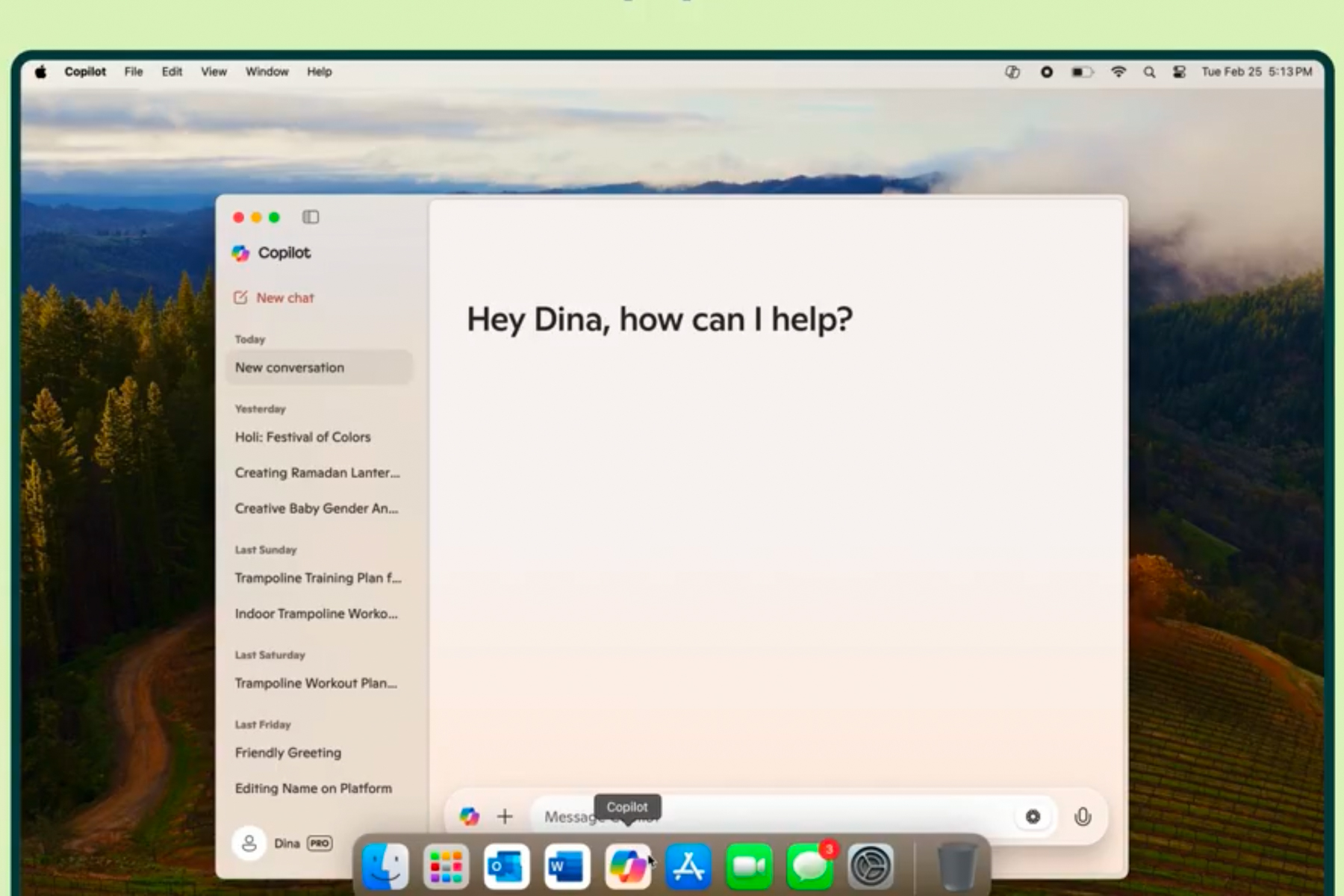Toggle the sidebar panel icon
1344x896 pixels.
(311, 217)
